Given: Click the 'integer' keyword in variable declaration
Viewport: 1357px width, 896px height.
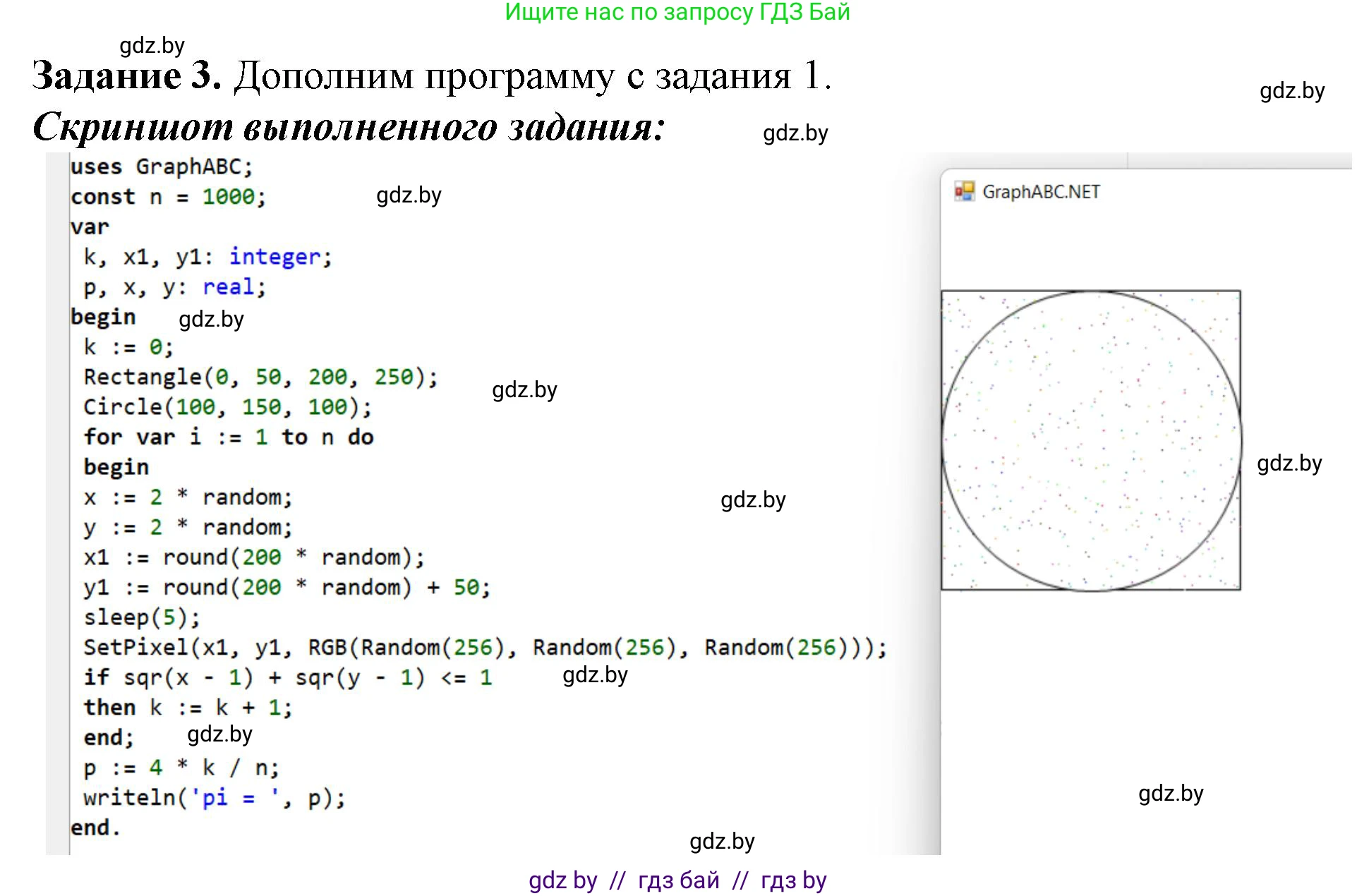Looking at the screenshot, I should (275, 257).
